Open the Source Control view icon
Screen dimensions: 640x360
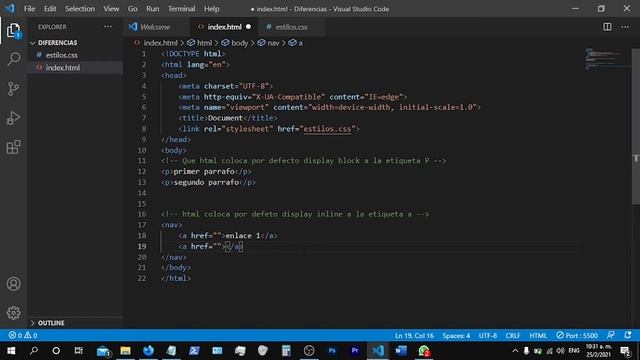tap(13, 89)
